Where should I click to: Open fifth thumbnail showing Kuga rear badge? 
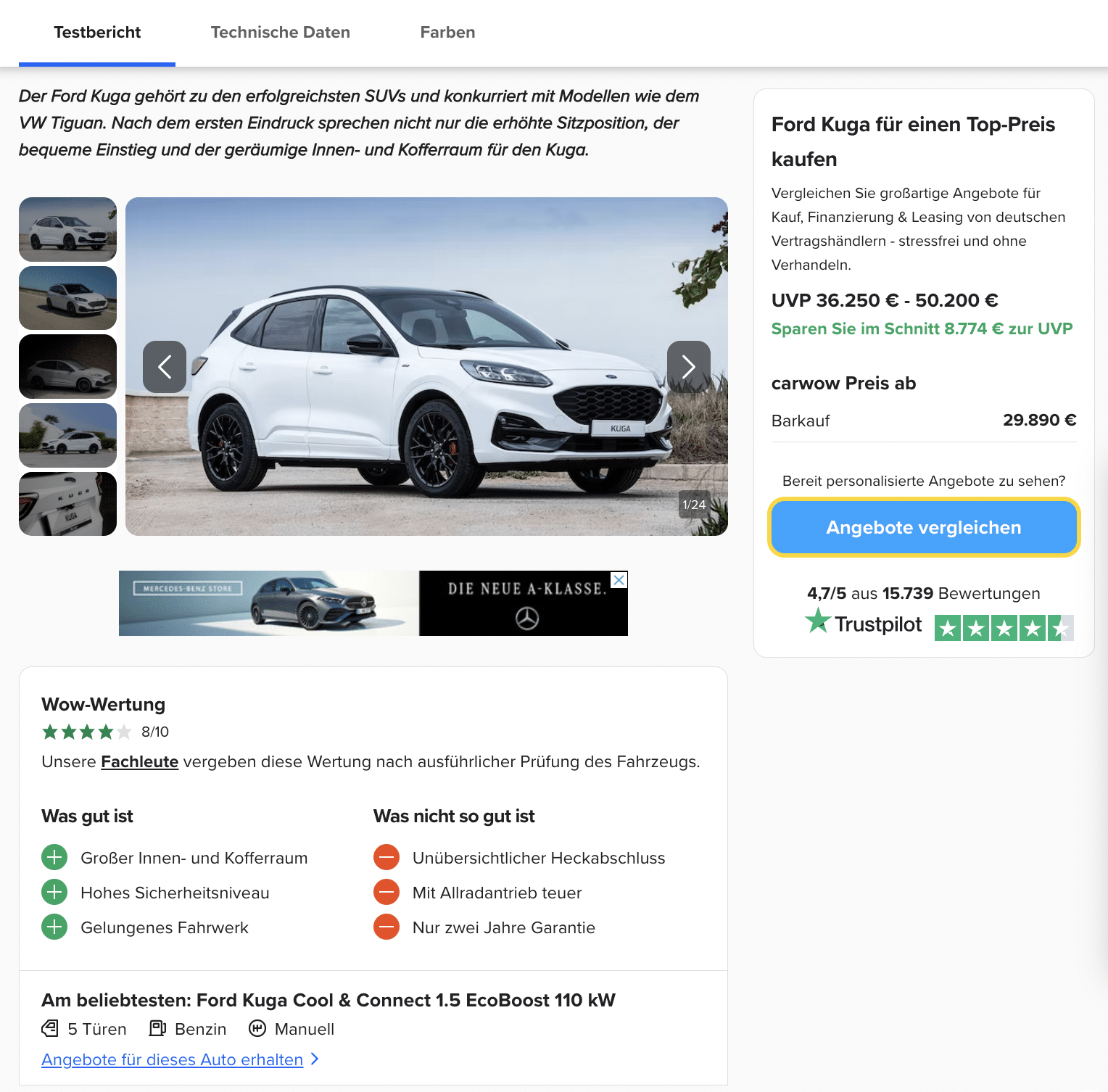point(67,504)
